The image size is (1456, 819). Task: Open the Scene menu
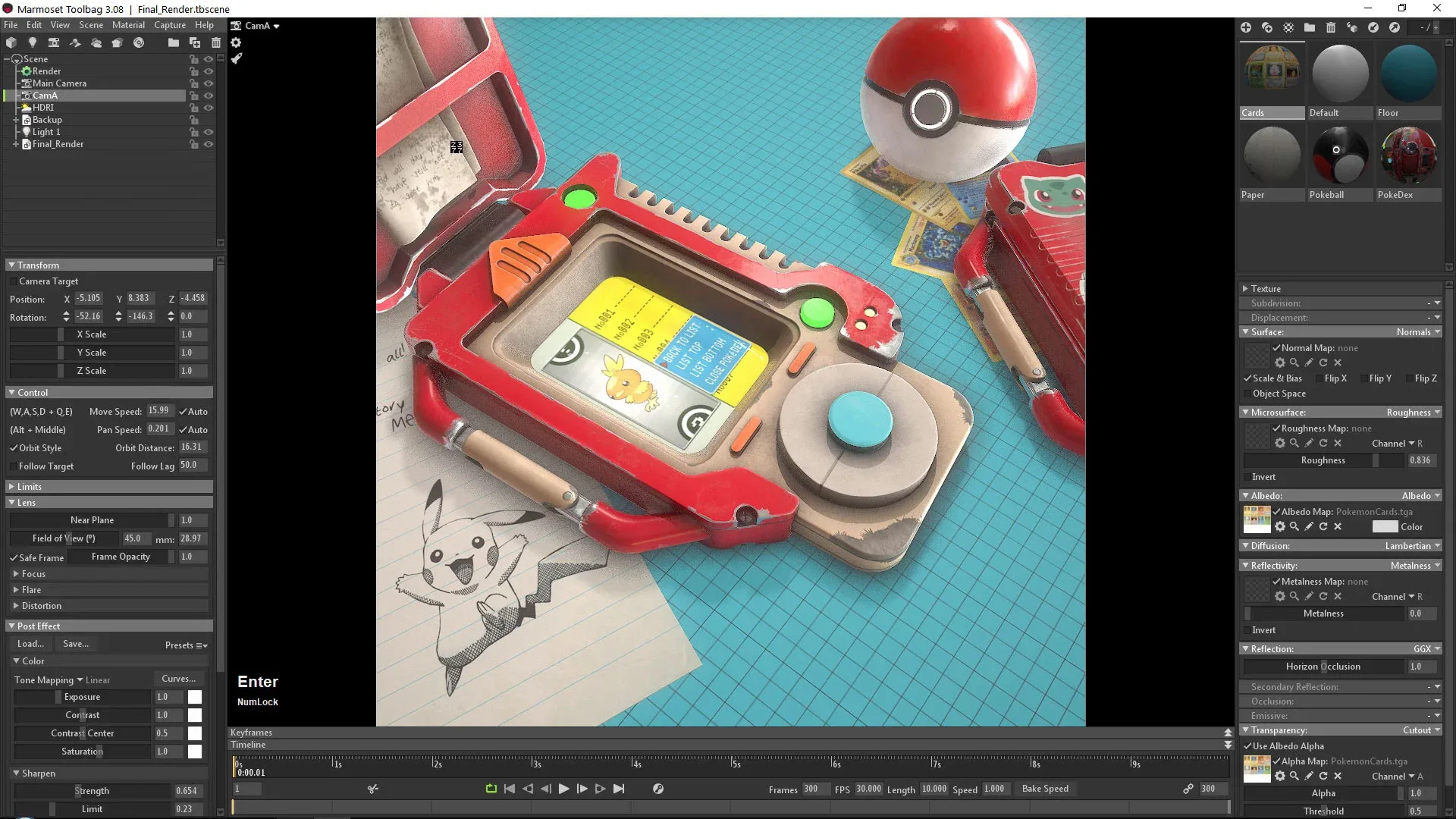click(x=91, y=25)
